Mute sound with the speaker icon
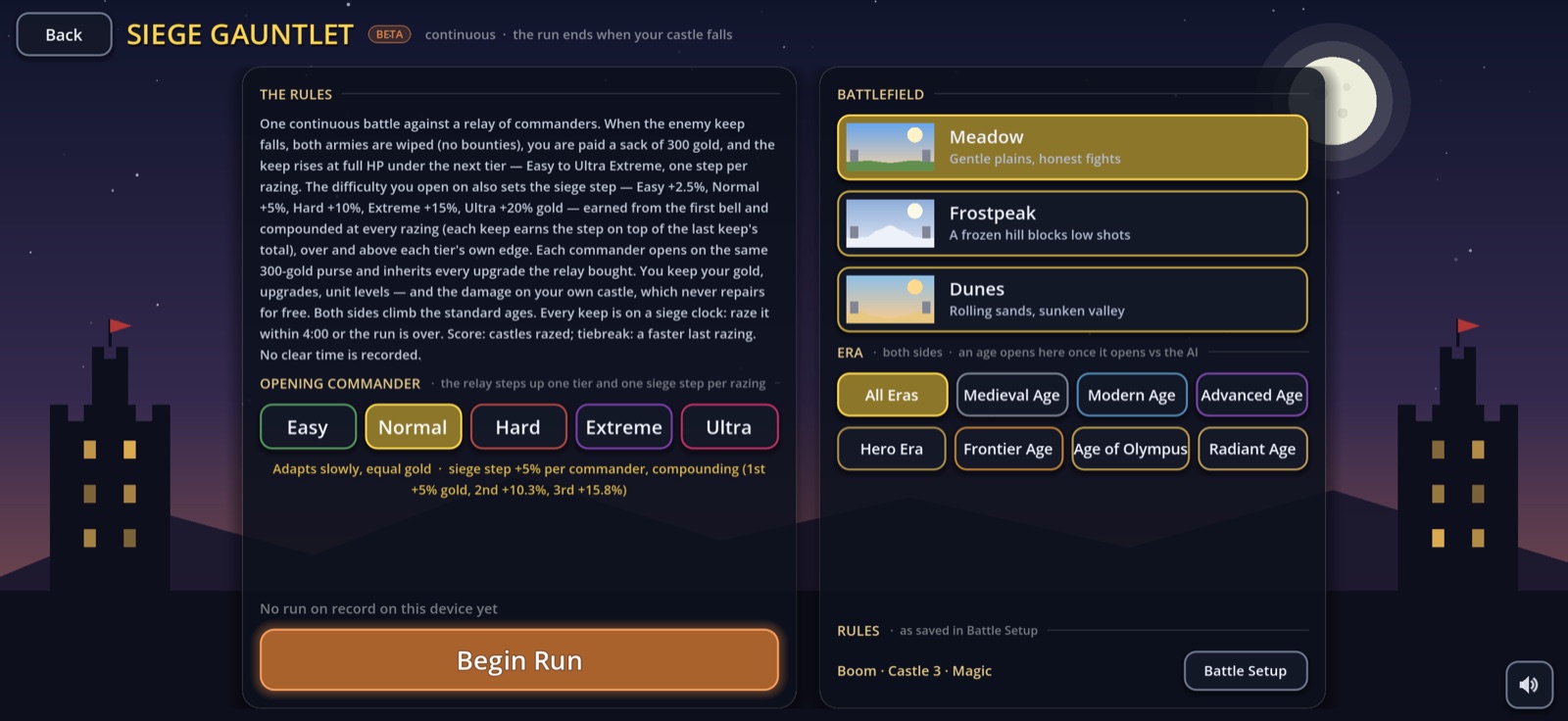The image size is (1568, 721). pos(1529,685)
